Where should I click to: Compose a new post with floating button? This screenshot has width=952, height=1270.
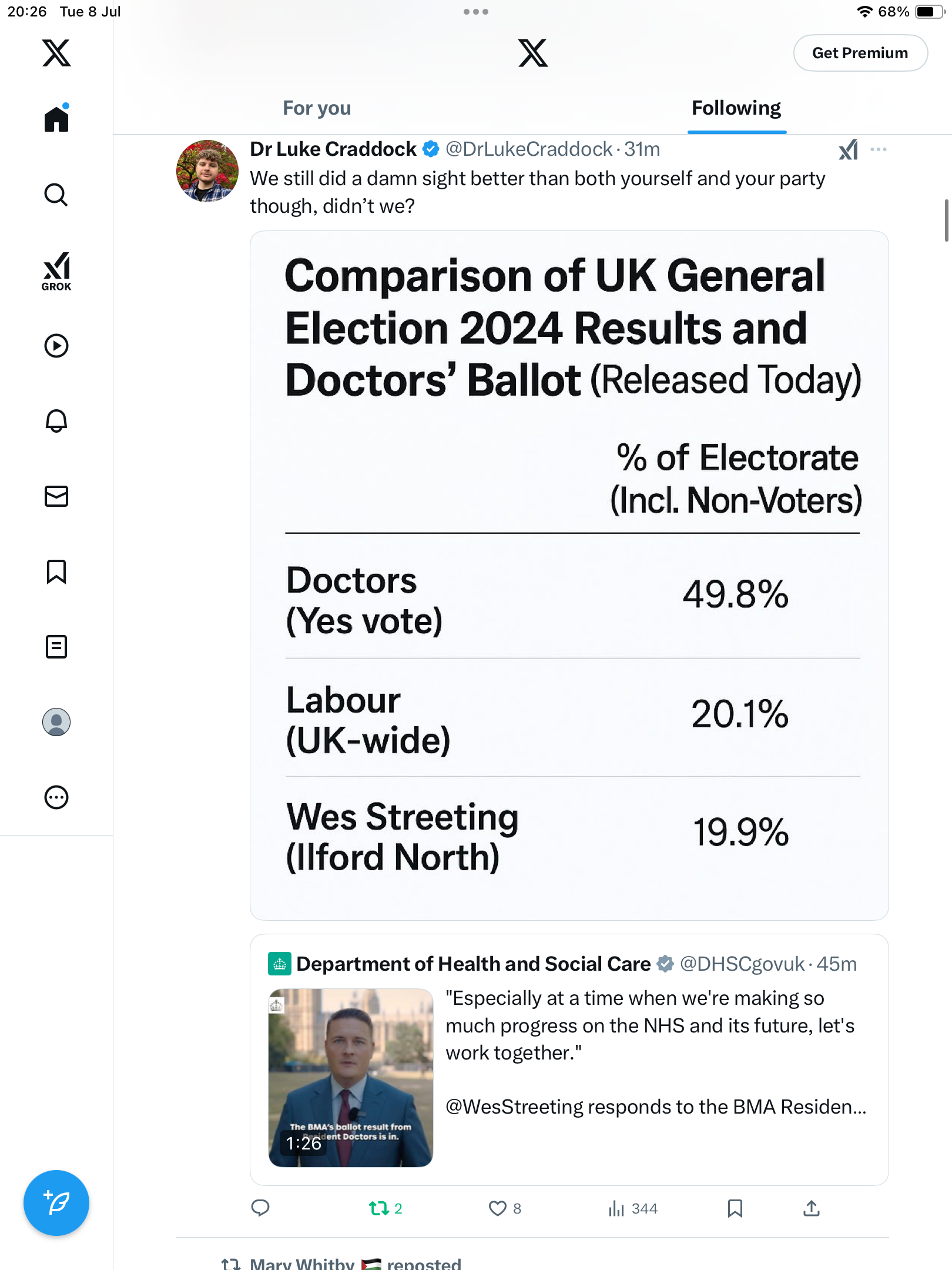[x=56, y=1203]
